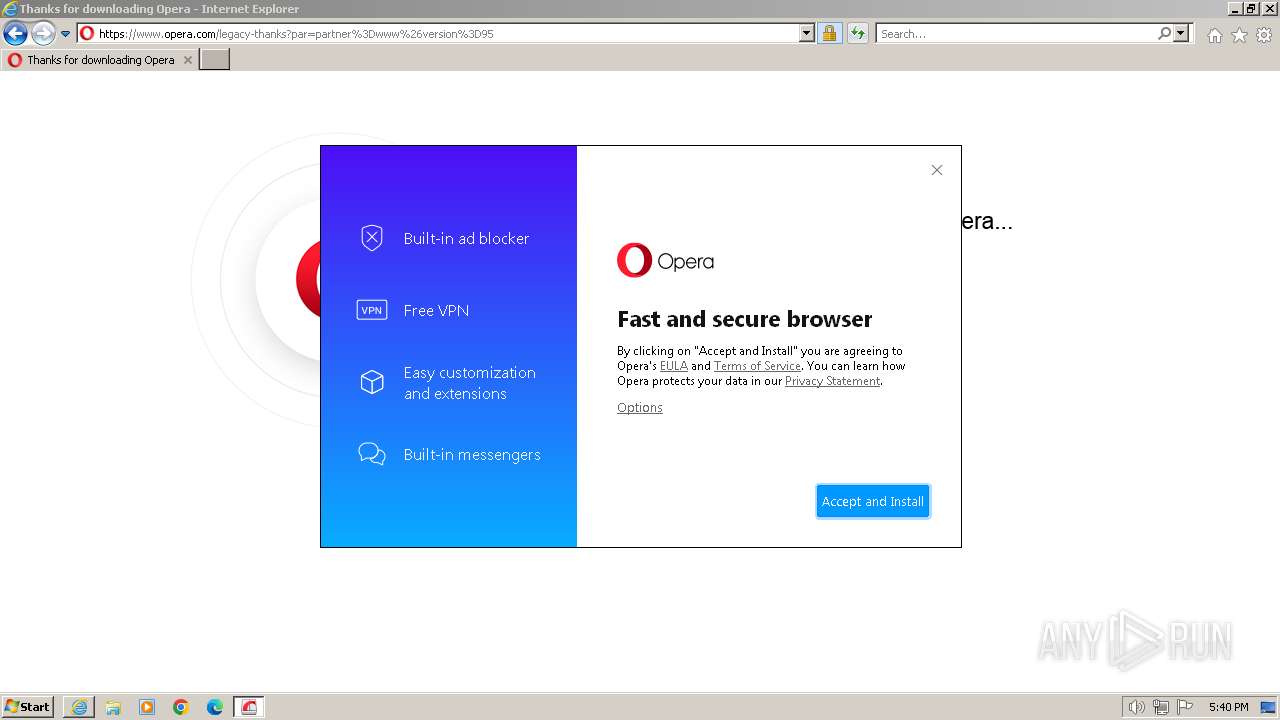Open installer Options link
1280x720 pixels.
[640, 407]
